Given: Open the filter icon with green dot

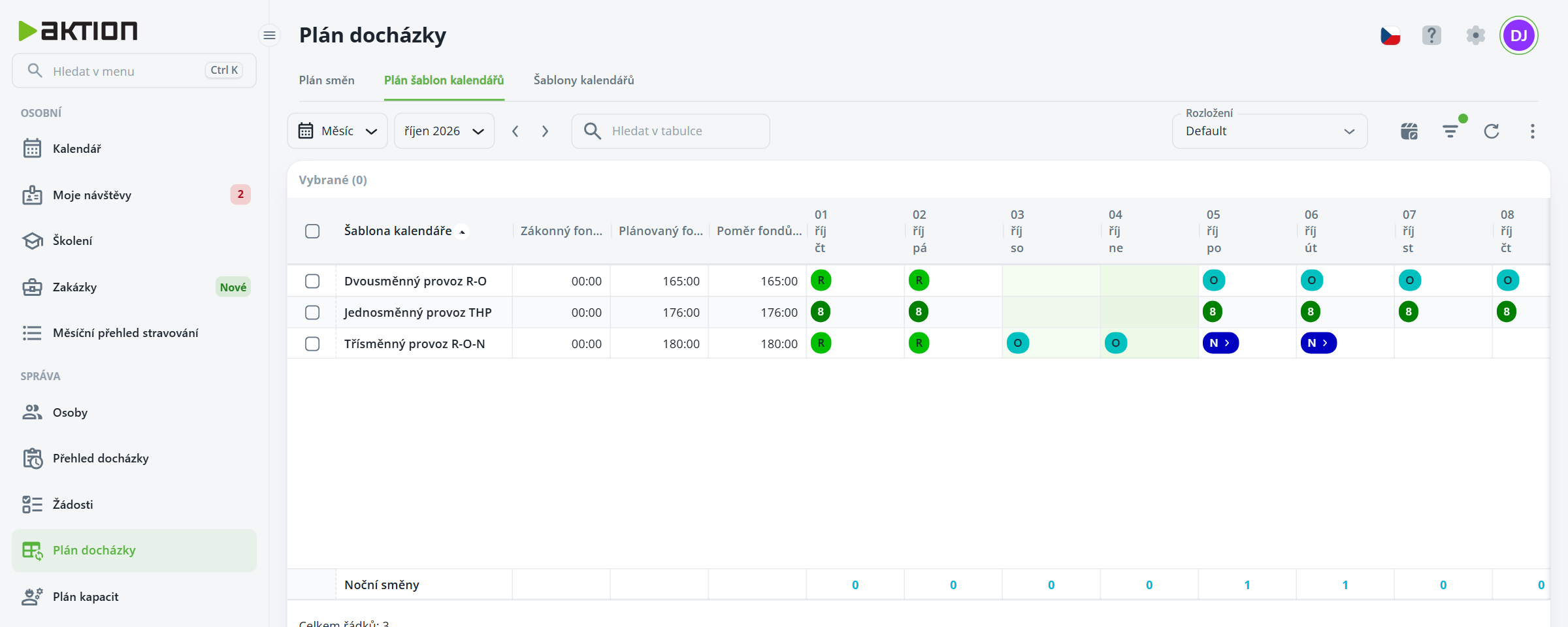Looking at the screenshot, I should pyautogui.click(x=1450, y=131).
